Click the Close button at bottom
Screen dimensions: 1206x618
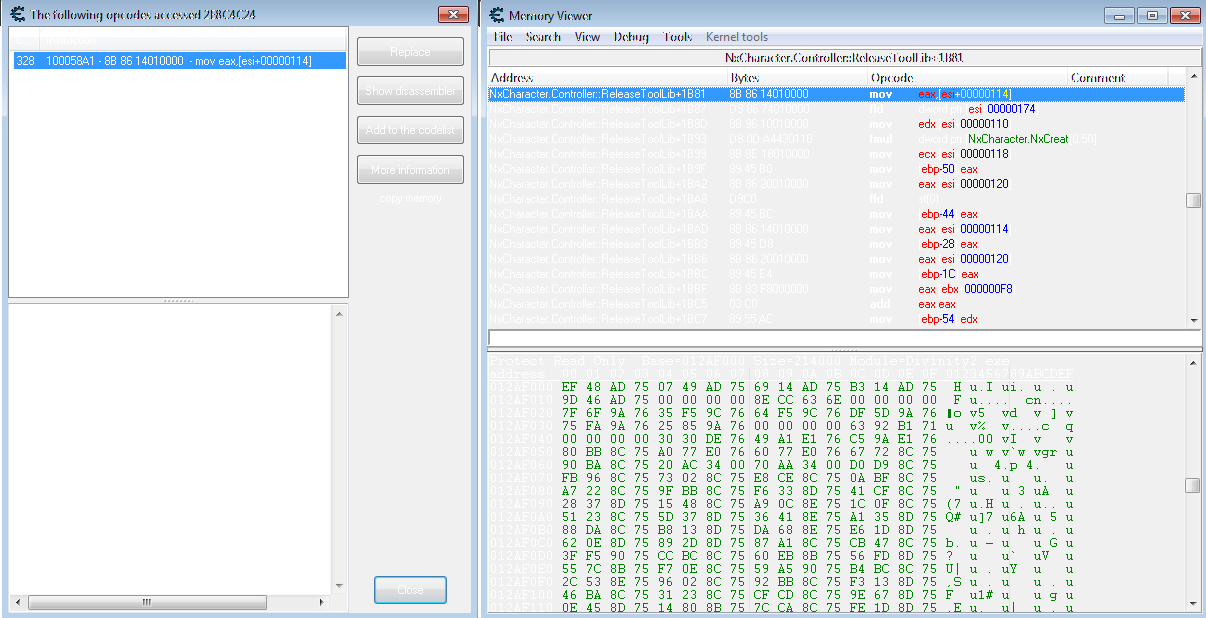(410, 590)
